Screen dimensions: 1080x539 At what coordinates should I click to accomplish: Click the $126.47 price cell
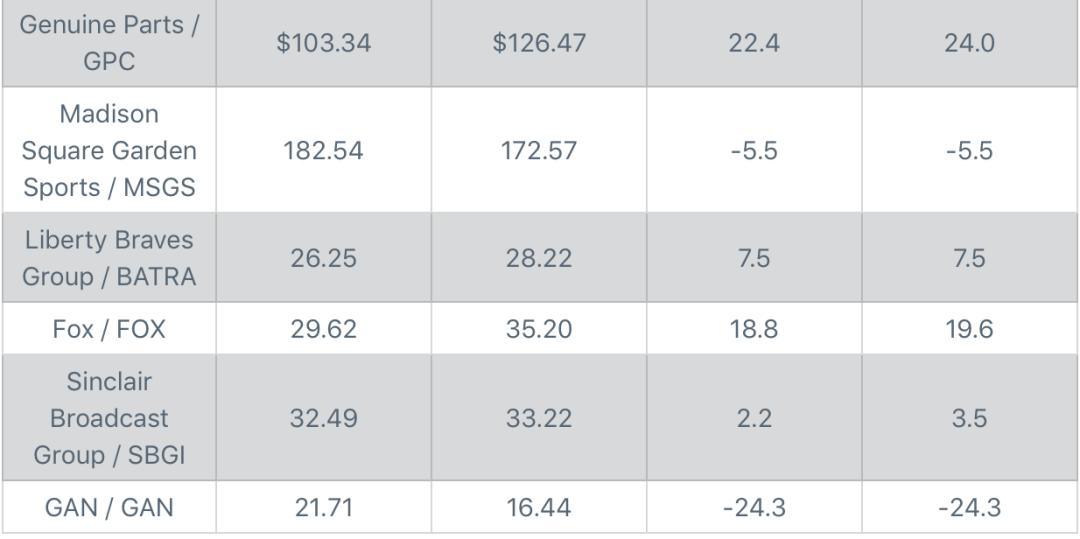click(x=539, y=43)
